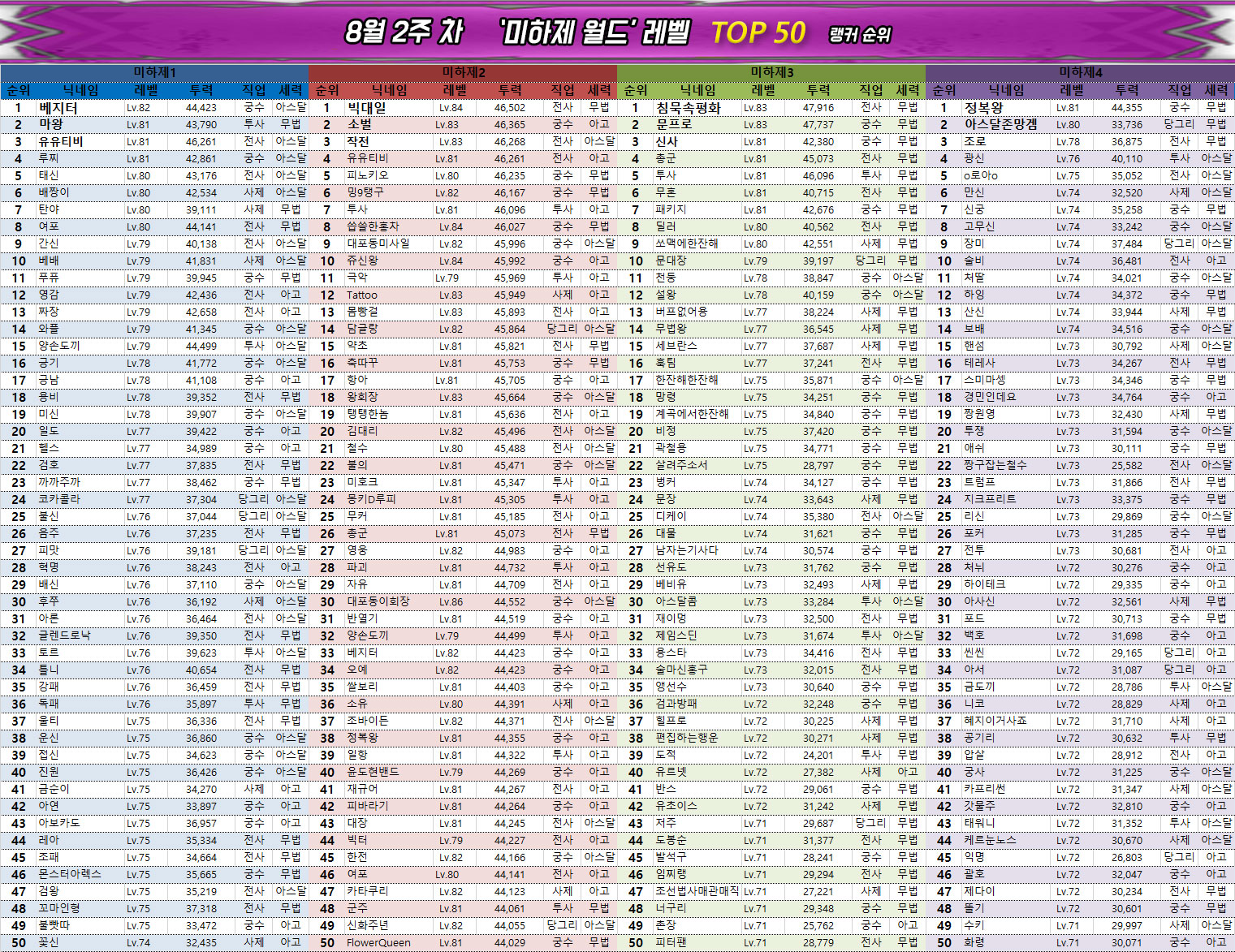The width and height of the screenshot is (1235, 952).
Task: Select the 미하제2 server header
Action: tap(463, 72)
